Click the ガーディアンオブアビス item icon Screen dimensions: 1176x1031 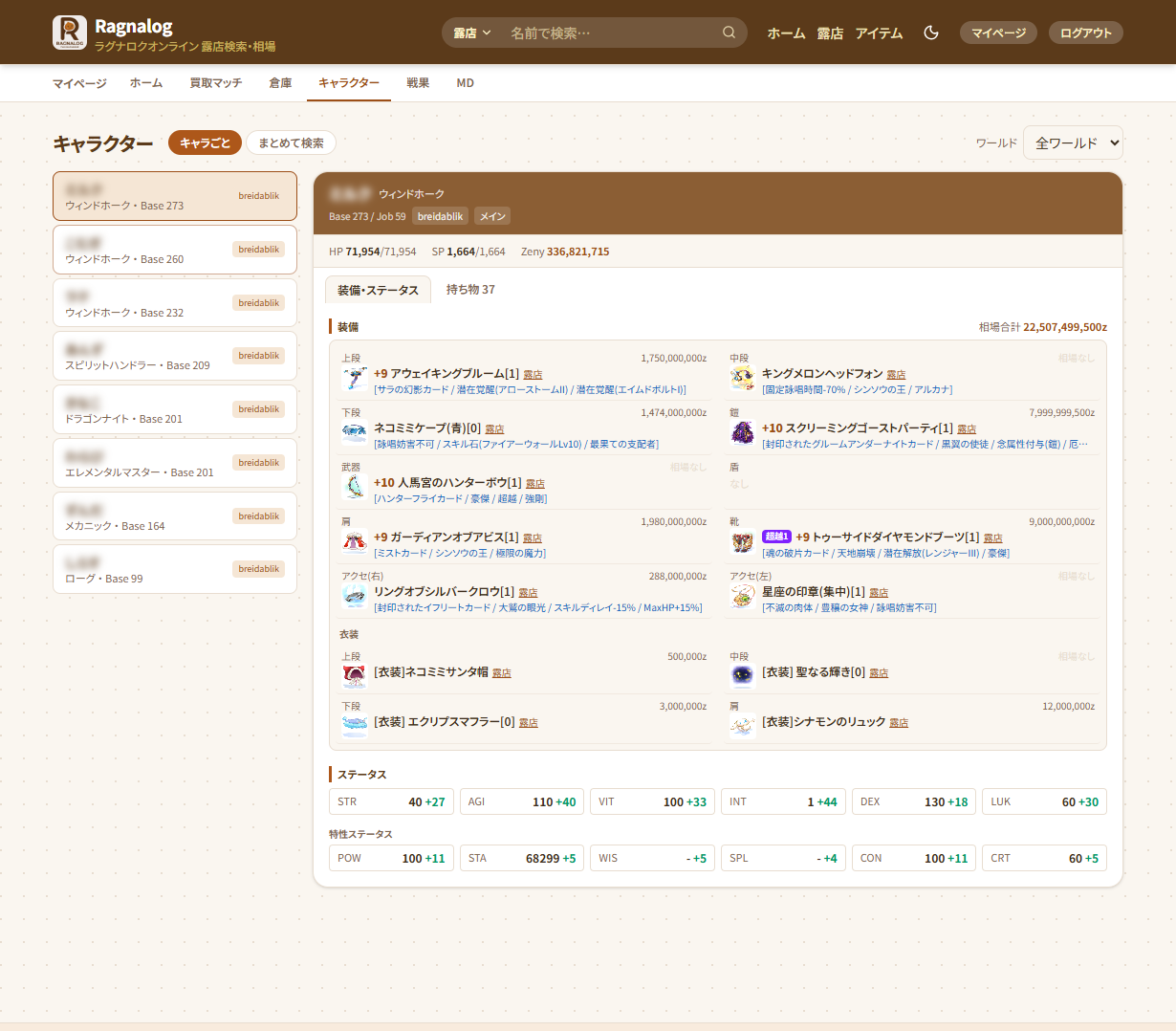pos(355,542)
